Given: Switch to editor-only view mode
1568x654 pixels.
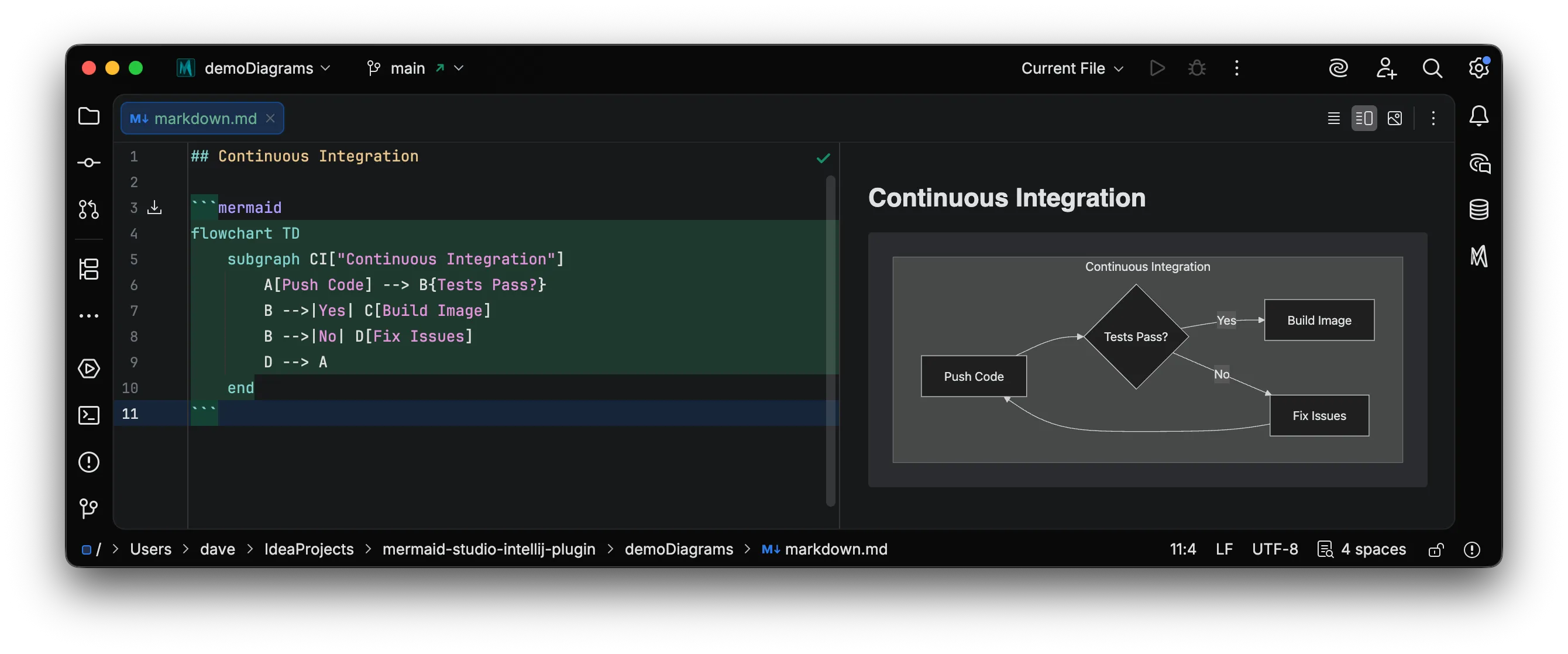Looking at the screenshot, I should 1333,118.
